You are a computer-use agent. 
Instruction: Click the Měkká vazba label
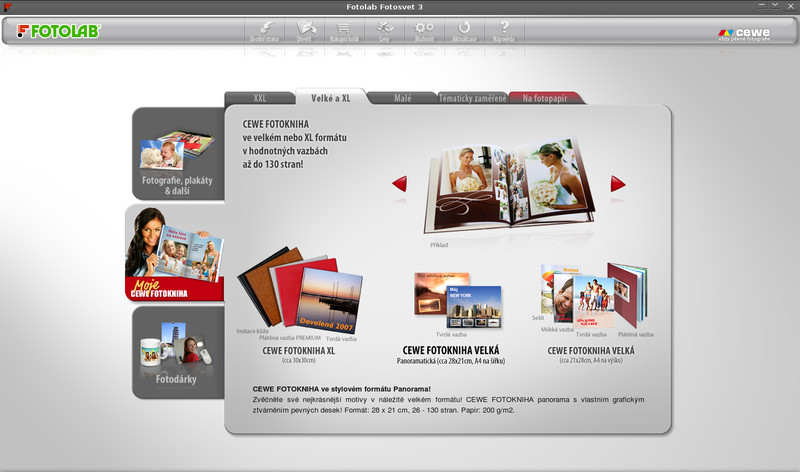click(557, 330)
